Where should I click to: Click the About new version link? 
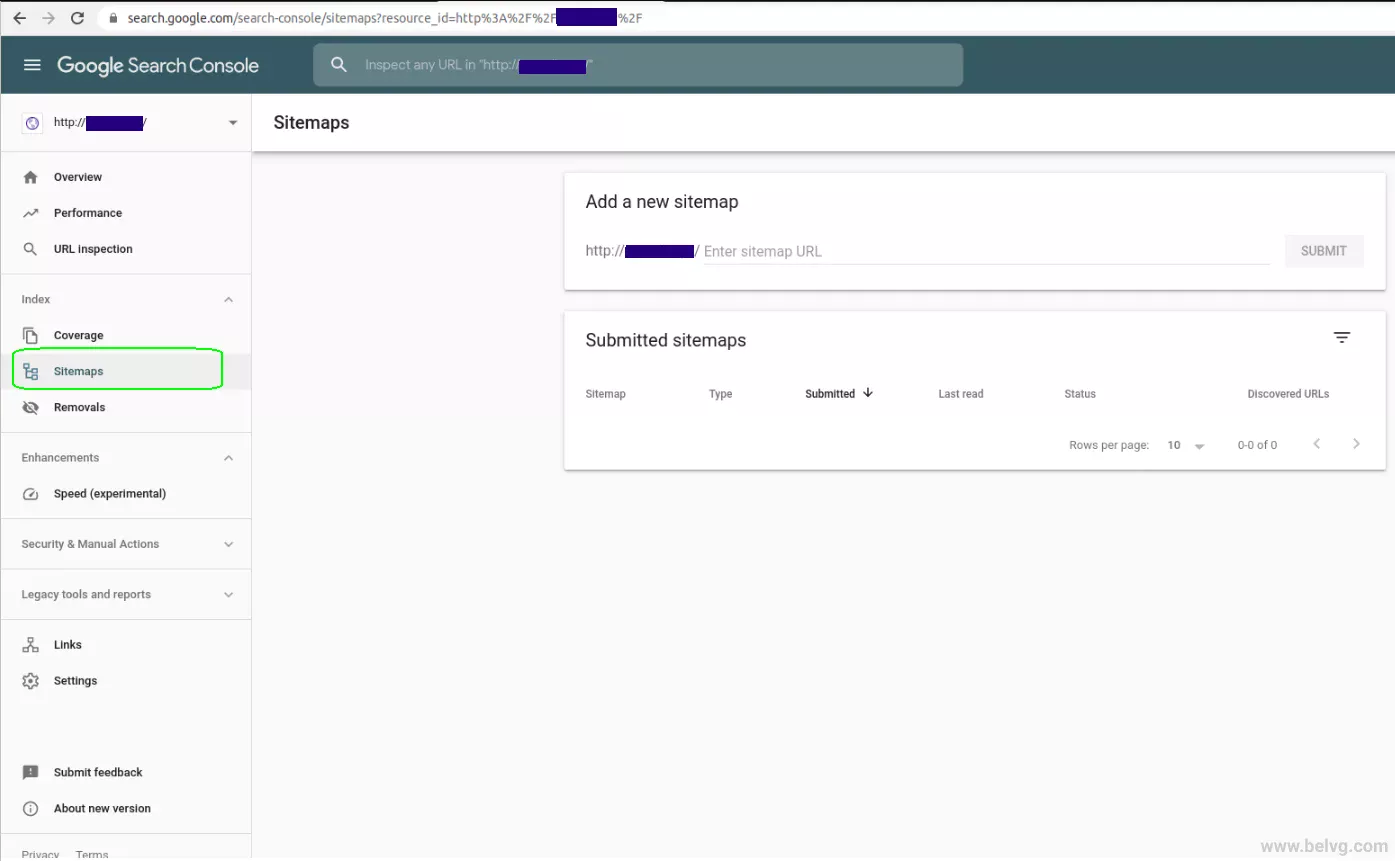102,809
